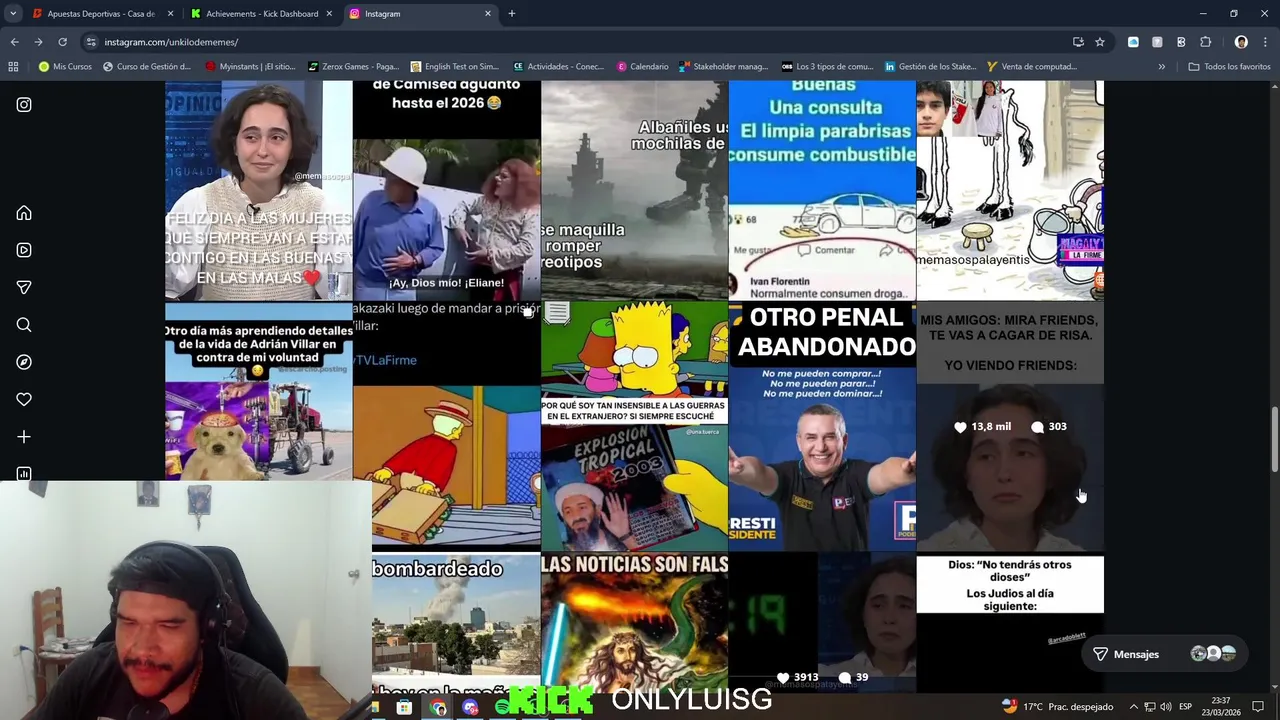Open Reels from the Instagram sidebar

tap(24, 250)
